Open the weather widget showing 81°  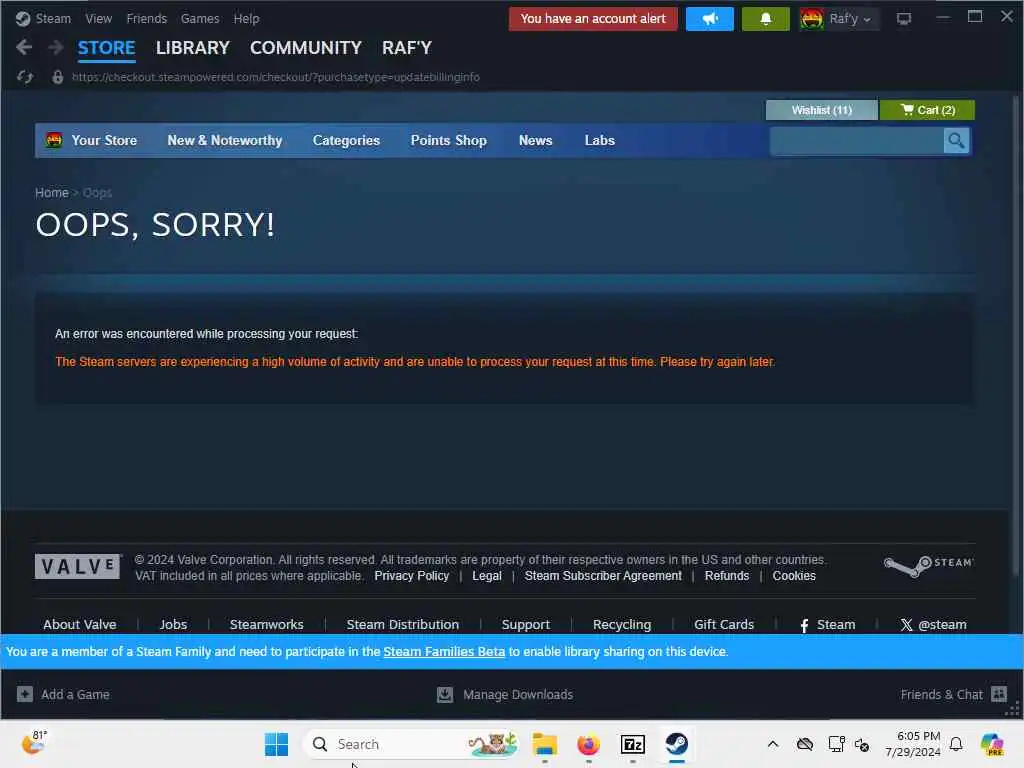click(x=34, y=743)
